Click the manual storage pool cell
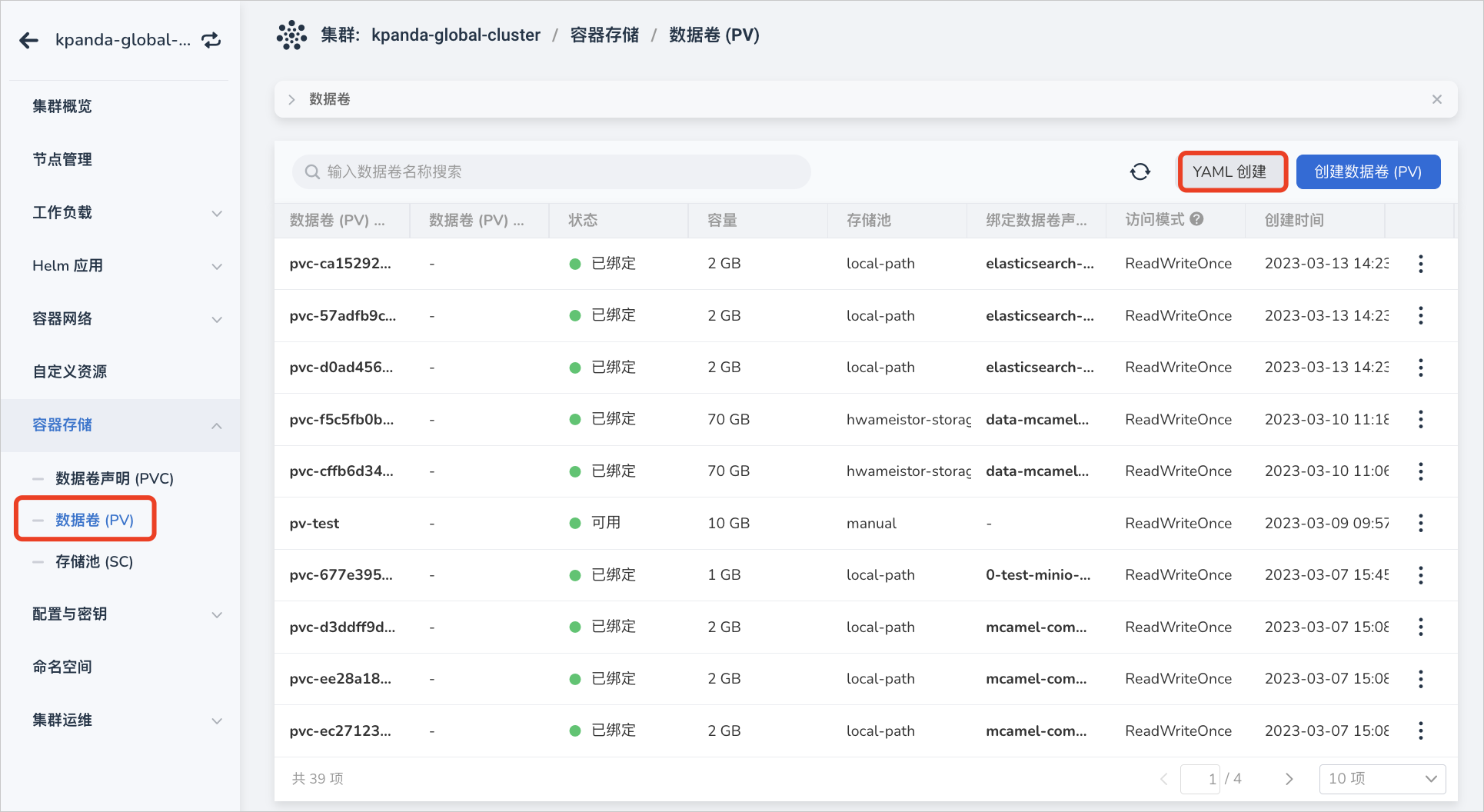Viewport: 1484px width, 812px height. 871,523
